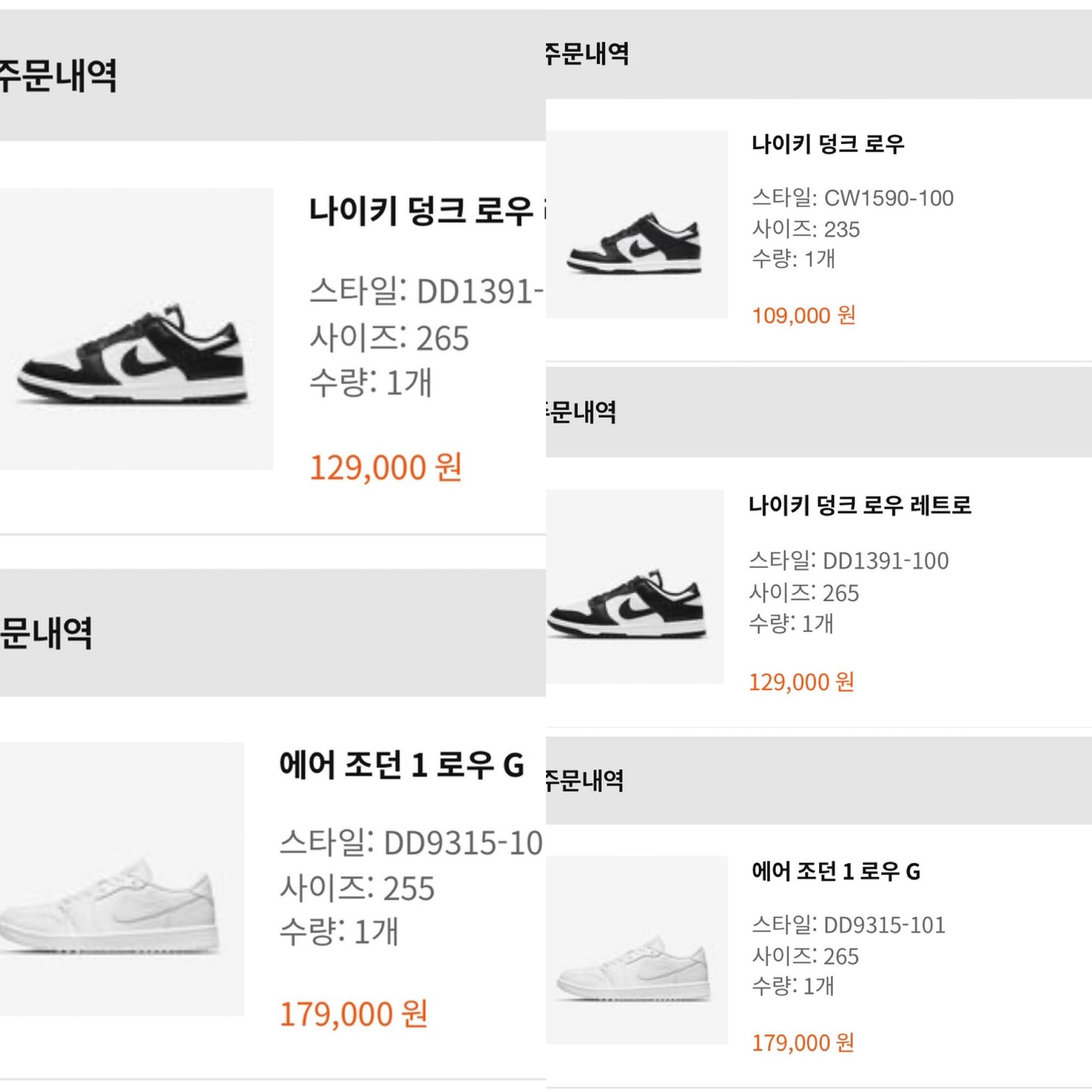Select the style code DD9315-101
The width and height of the screenshot is (1092, 1092).
click(x=885, y=925)
